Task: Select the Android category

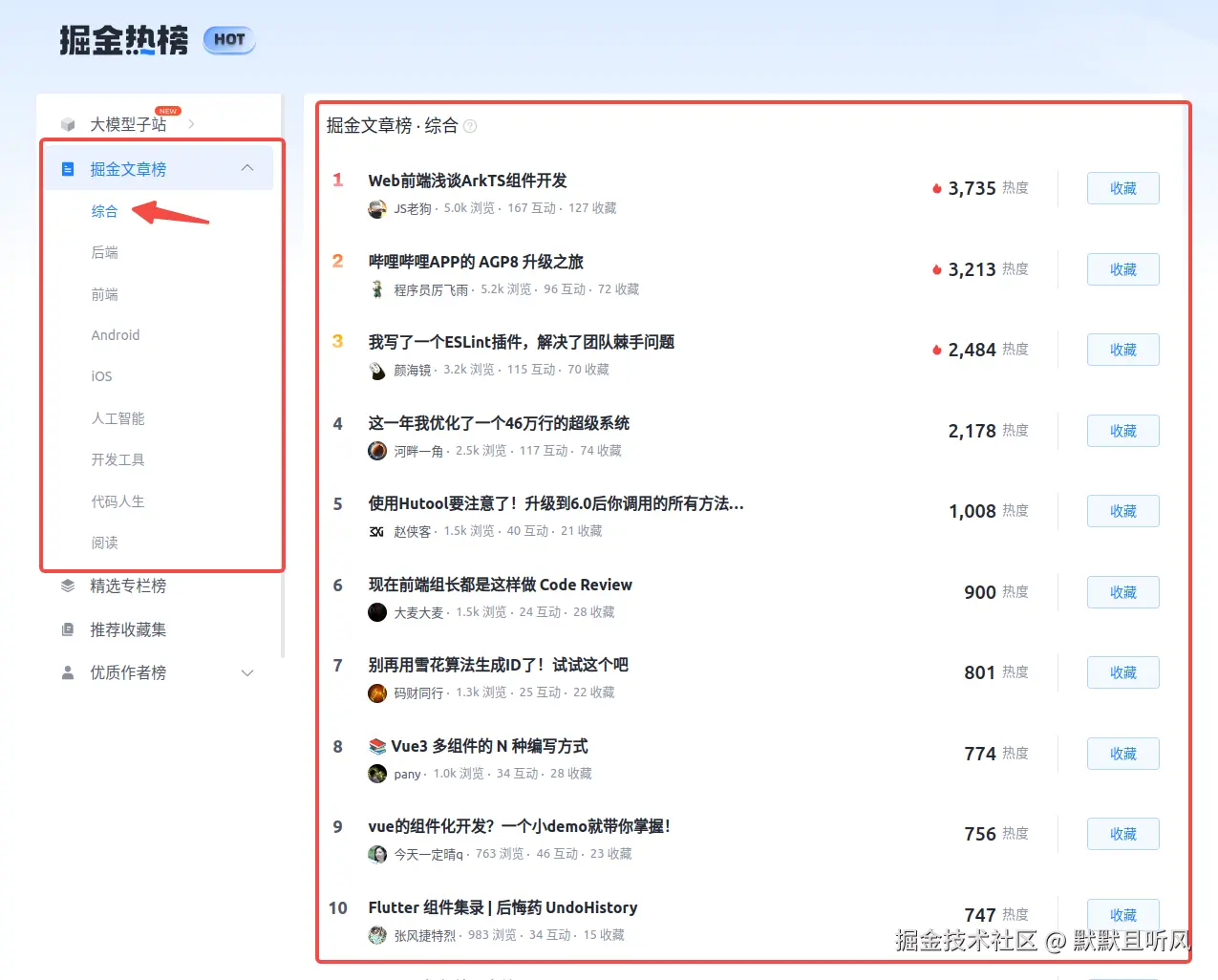Action: tap(116, 335)
